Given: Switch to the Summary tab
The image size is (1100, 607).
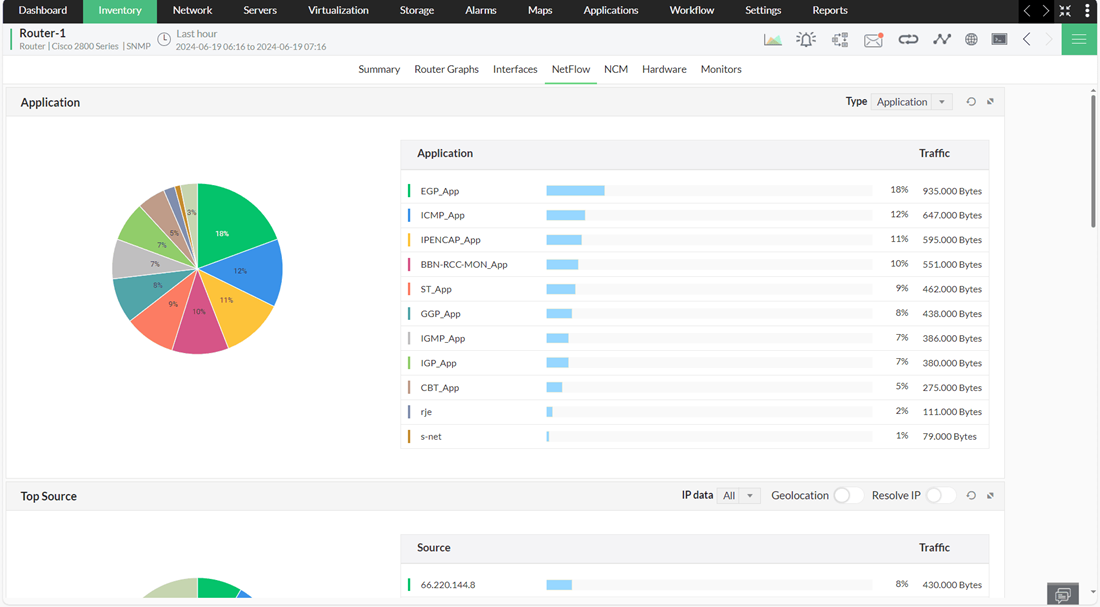Looking at the screenshot, I should 379,69.
